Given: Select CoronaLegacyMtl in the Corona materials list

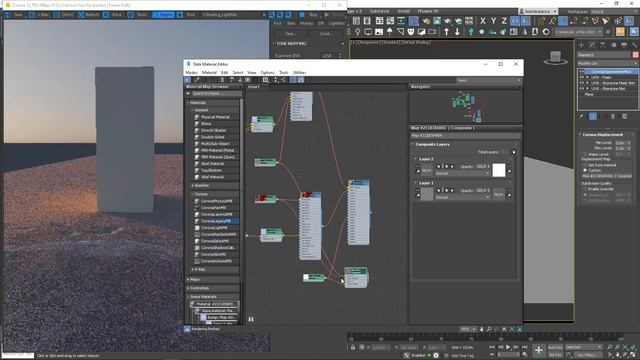Looking at the screenshot, I should (216, 221).
